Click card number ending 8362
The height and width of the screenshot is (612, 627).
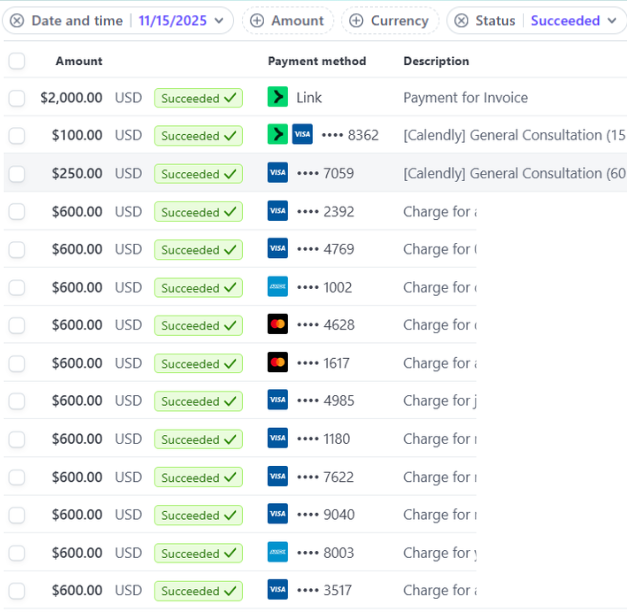point(350,135)
